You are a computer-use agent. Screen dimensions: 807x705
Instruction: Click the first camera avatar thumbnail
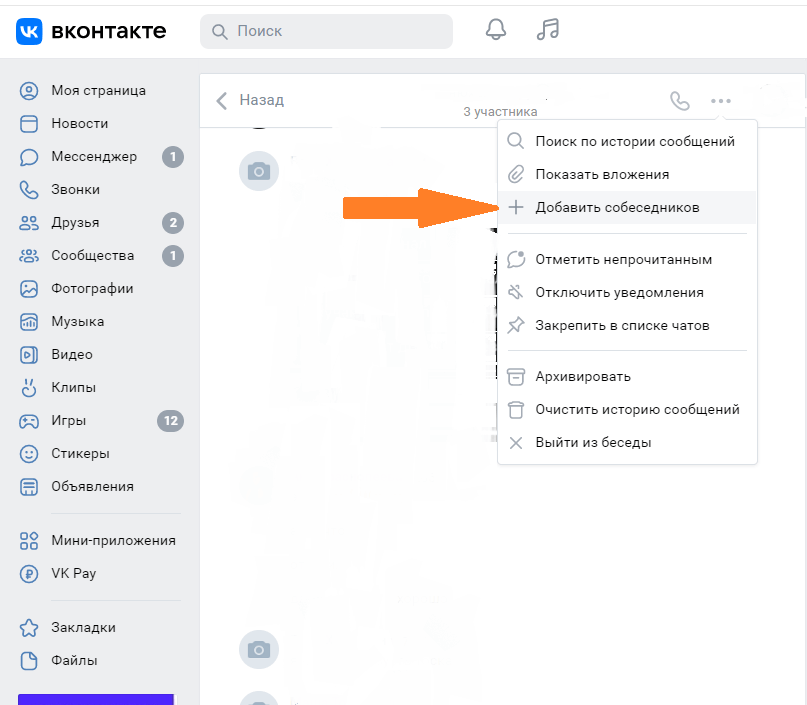[259, 172]
